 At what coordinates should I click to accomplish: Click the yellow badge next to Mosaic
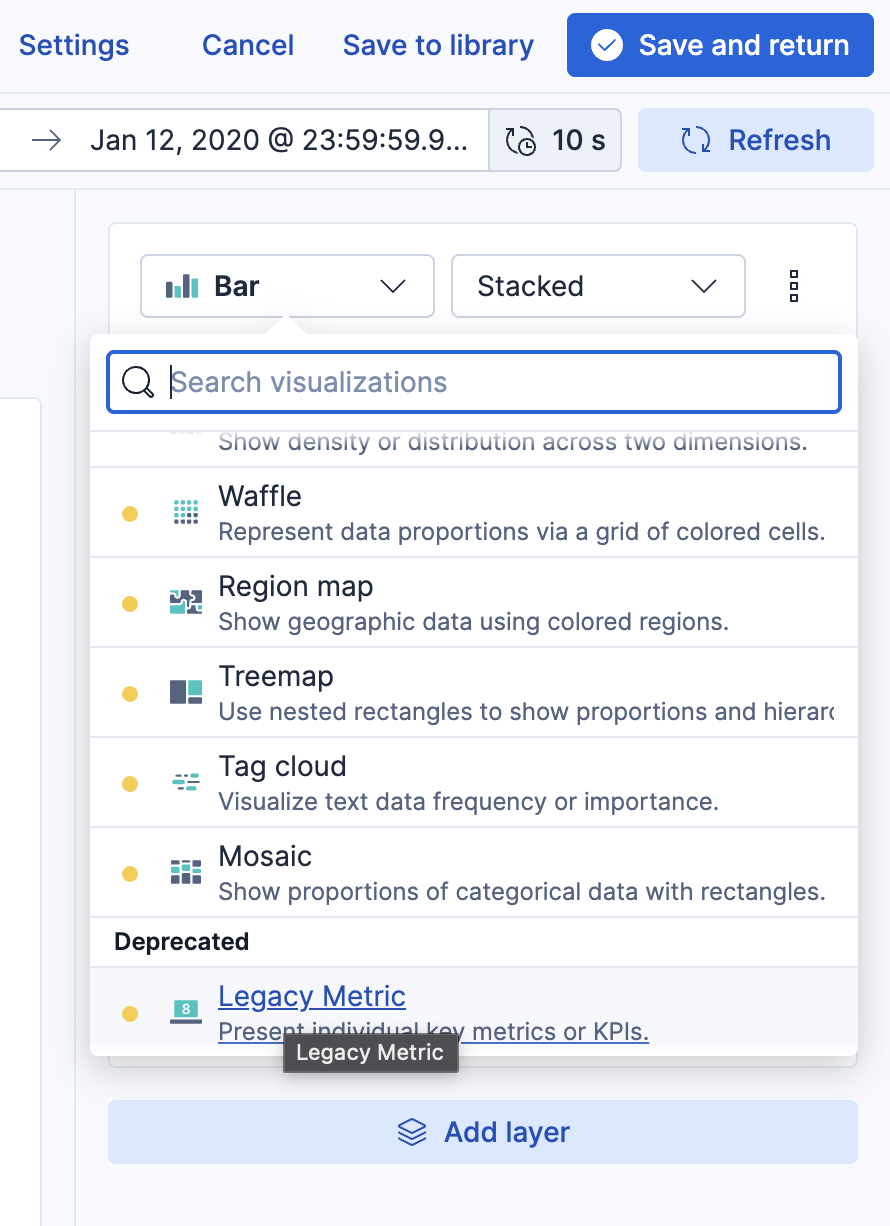(130, 872)
